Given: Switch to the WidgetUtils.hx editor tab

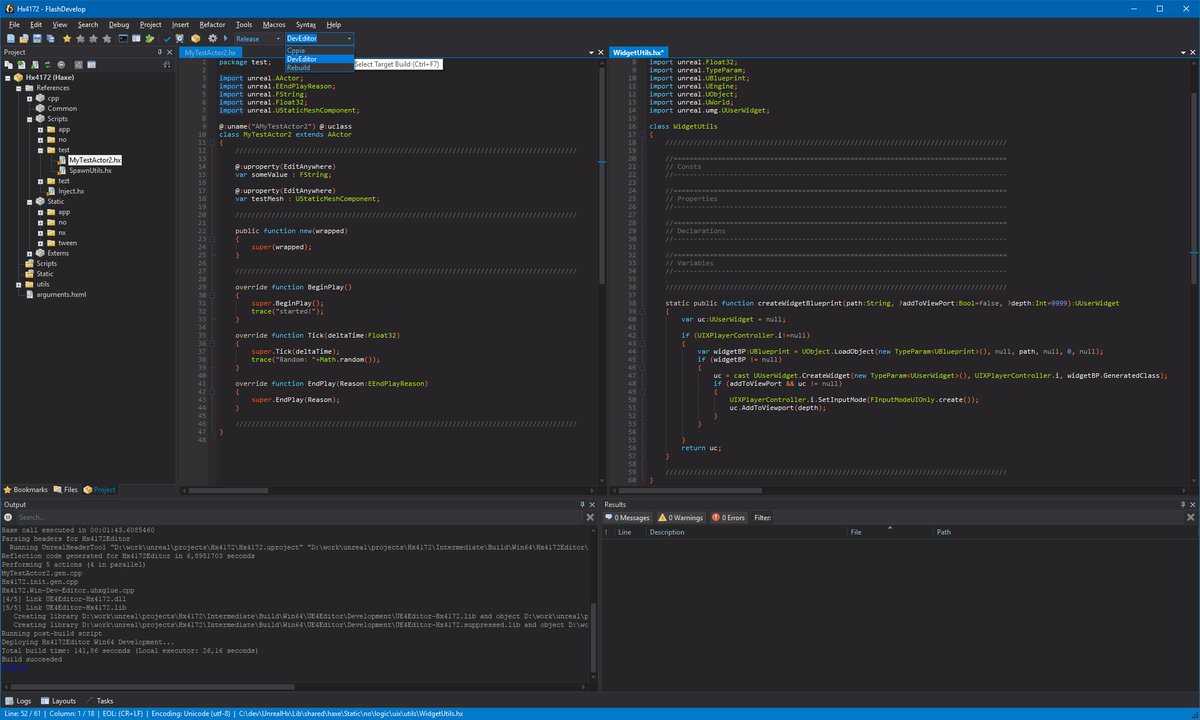Looking at the screenshot, I should coord(639,52).
